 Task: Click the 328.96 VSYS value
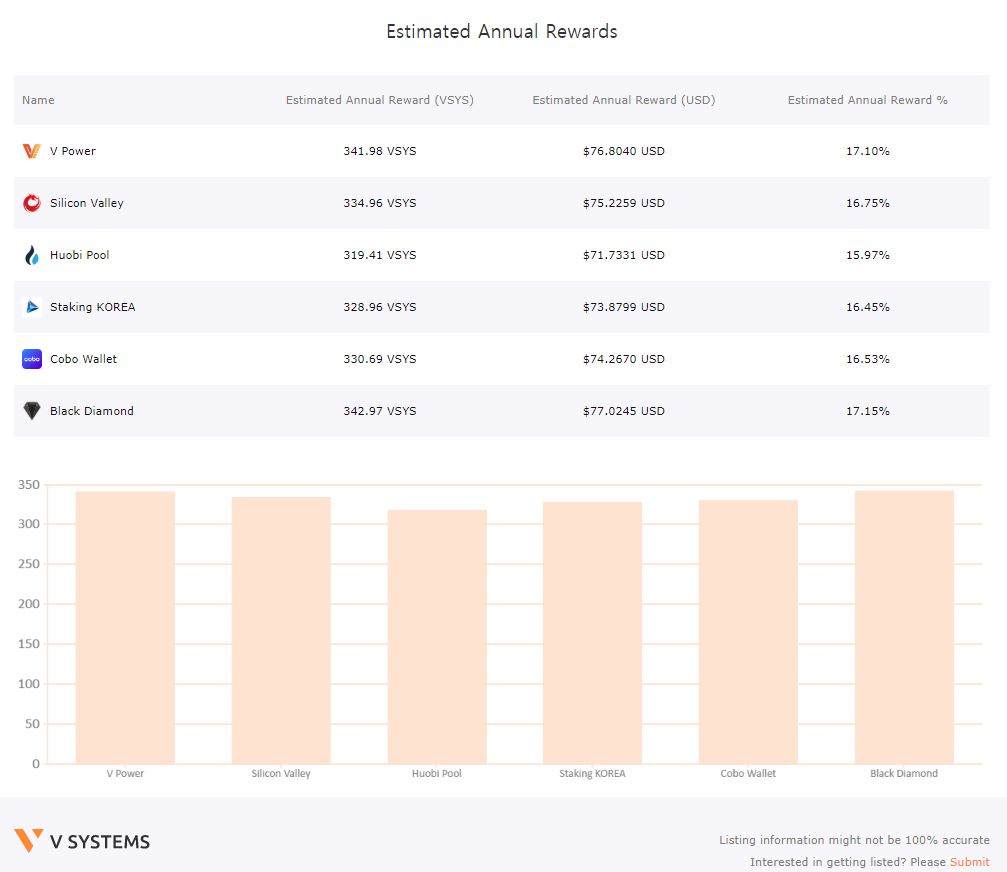(x=380, y=307)
